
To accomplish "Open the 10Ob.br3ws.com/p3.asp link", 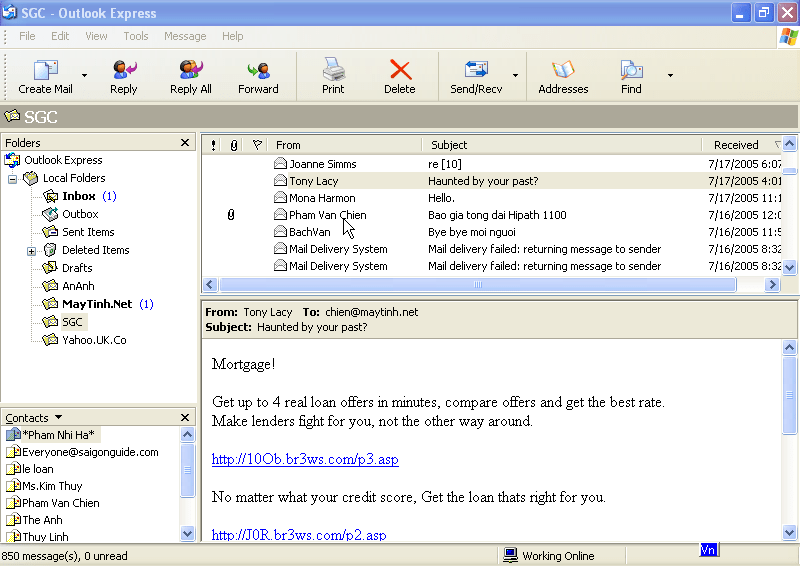I will (x=305, y=459).
